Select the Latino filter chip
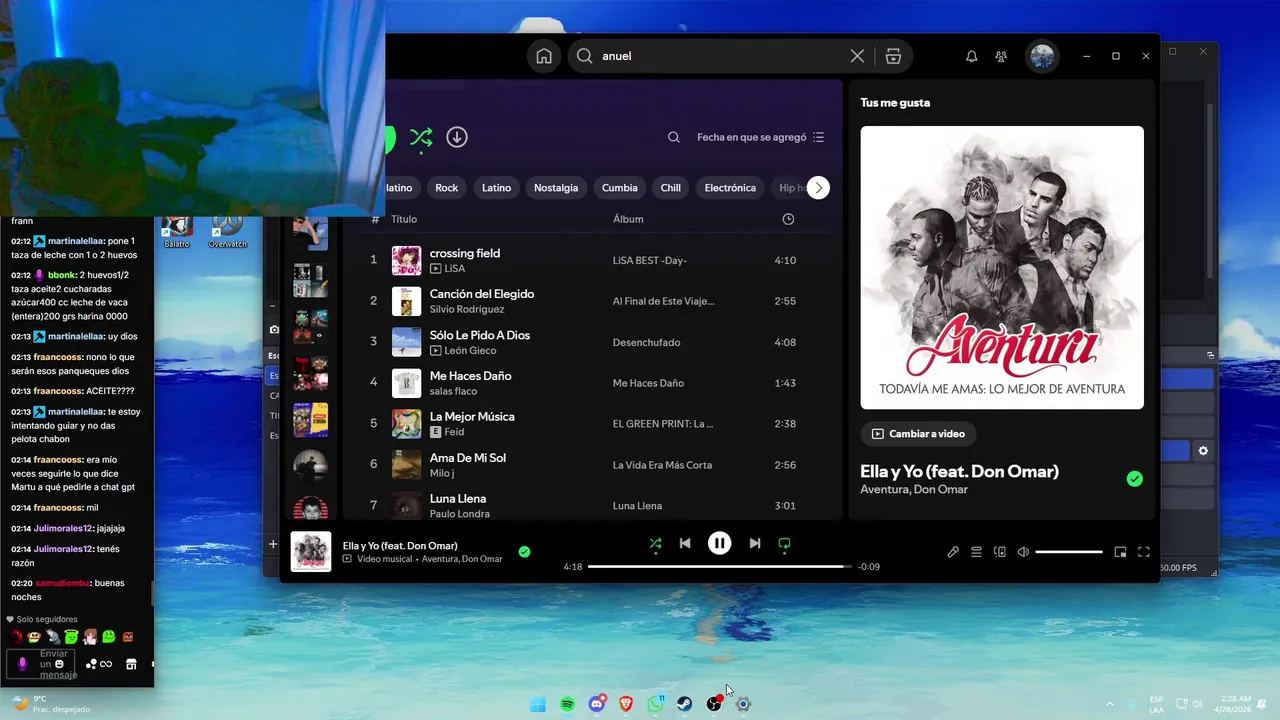This screenshot has height=720, width=1280. point(496,188)
